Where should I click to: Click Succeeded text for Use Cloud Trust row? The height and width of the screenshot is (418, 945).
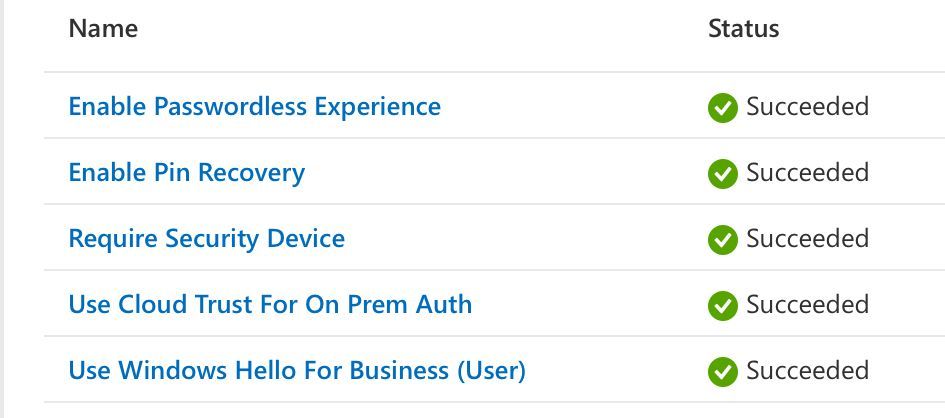tap(808, 304)
